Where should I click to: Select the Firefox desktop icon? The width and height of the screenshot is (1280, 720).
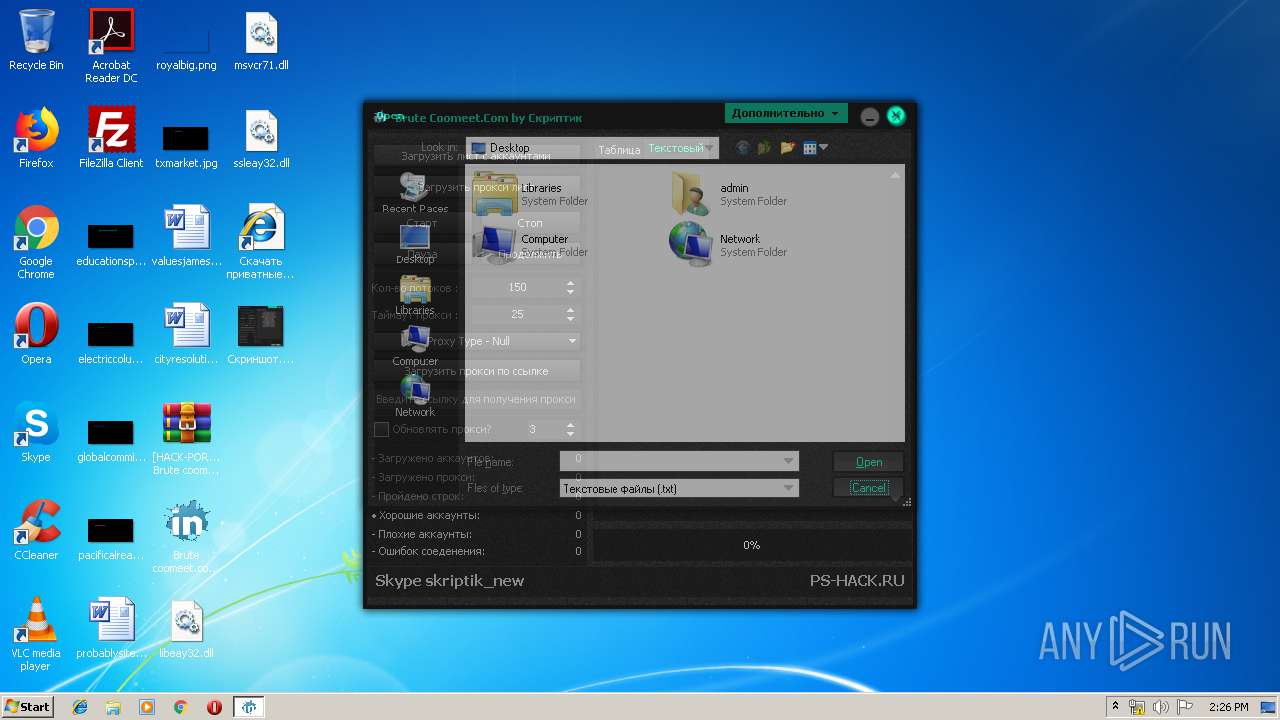click(x=36, y=138)
